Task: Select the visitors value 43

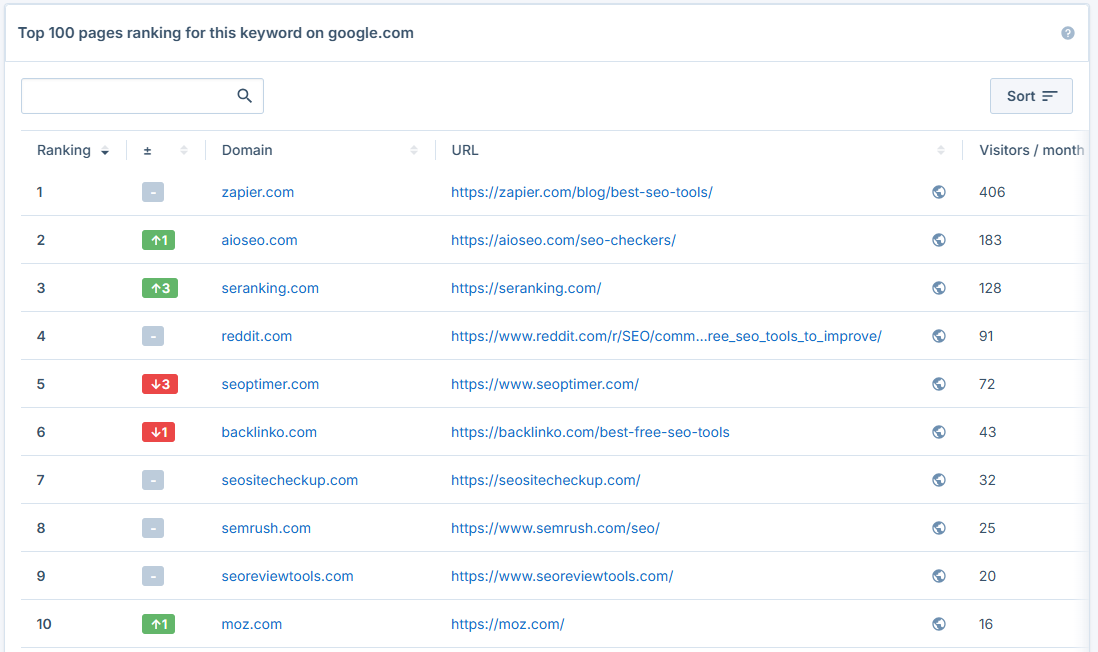Action: (987, 432)
